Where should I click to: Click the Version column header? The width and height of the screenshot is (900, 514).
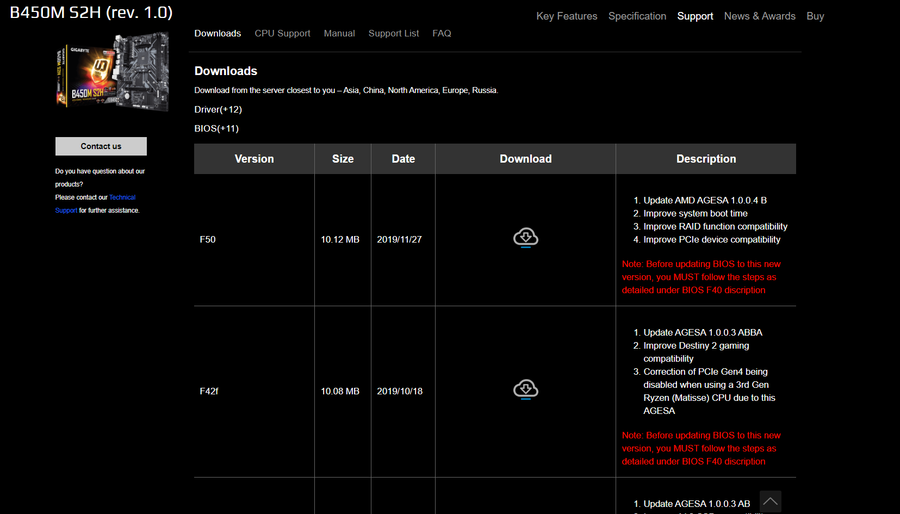tap(254, 159)
